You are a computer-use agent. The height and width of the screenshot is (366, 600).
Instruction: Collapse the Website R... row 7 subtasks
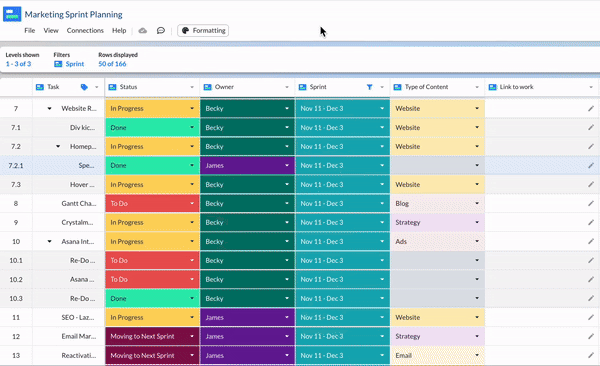pyautogui.click(x=49, y=109)
